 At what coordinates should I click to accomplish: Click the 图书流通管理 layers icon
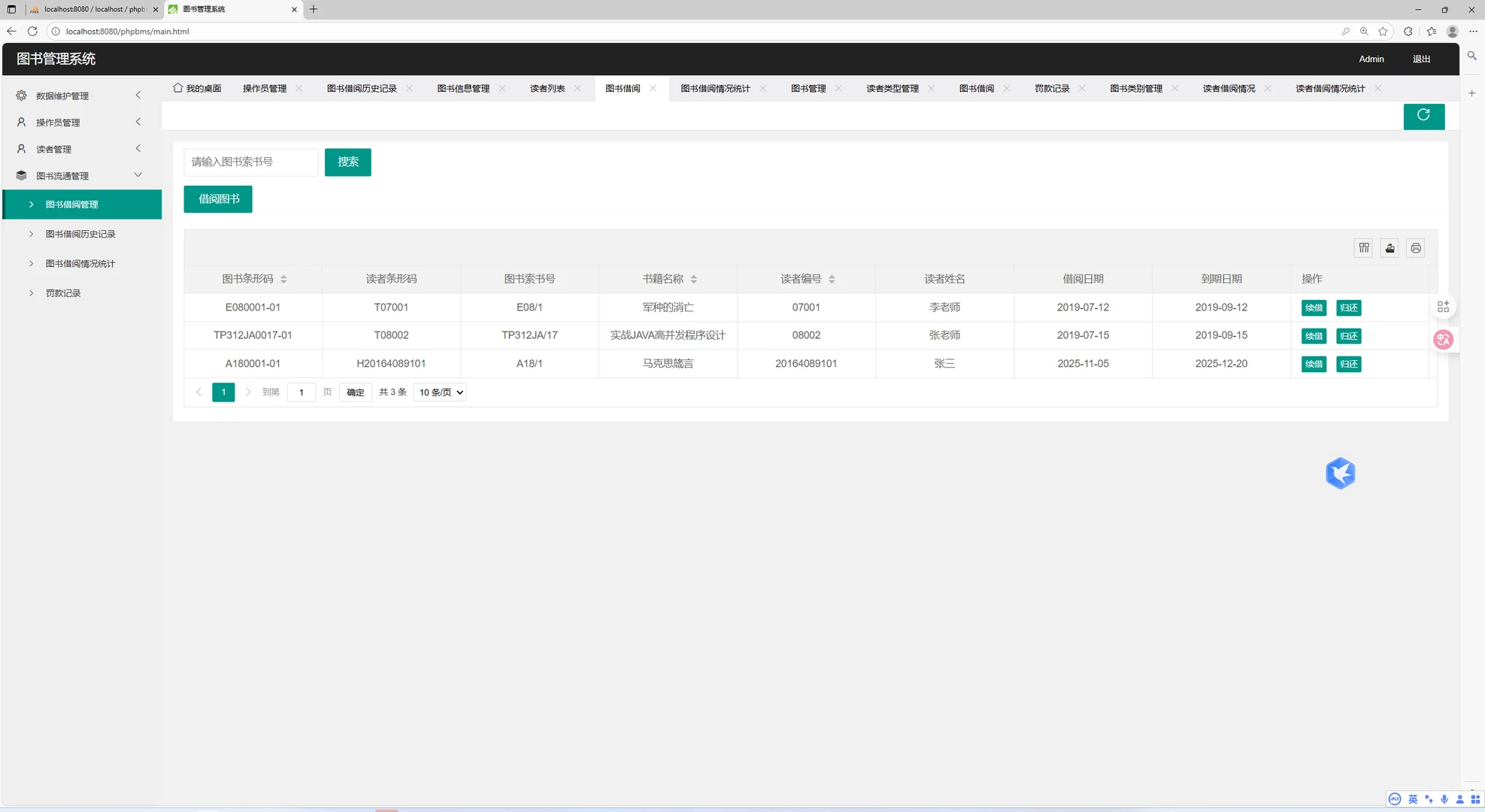(20, 175)
